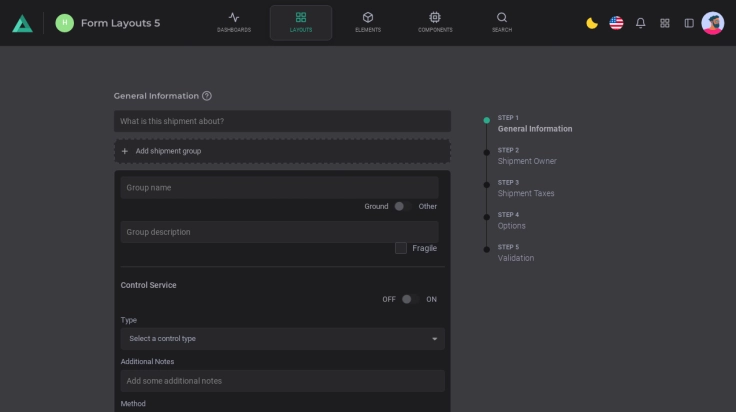
Task: Select the Layouts menu item
Action: (x=301, y=22)
